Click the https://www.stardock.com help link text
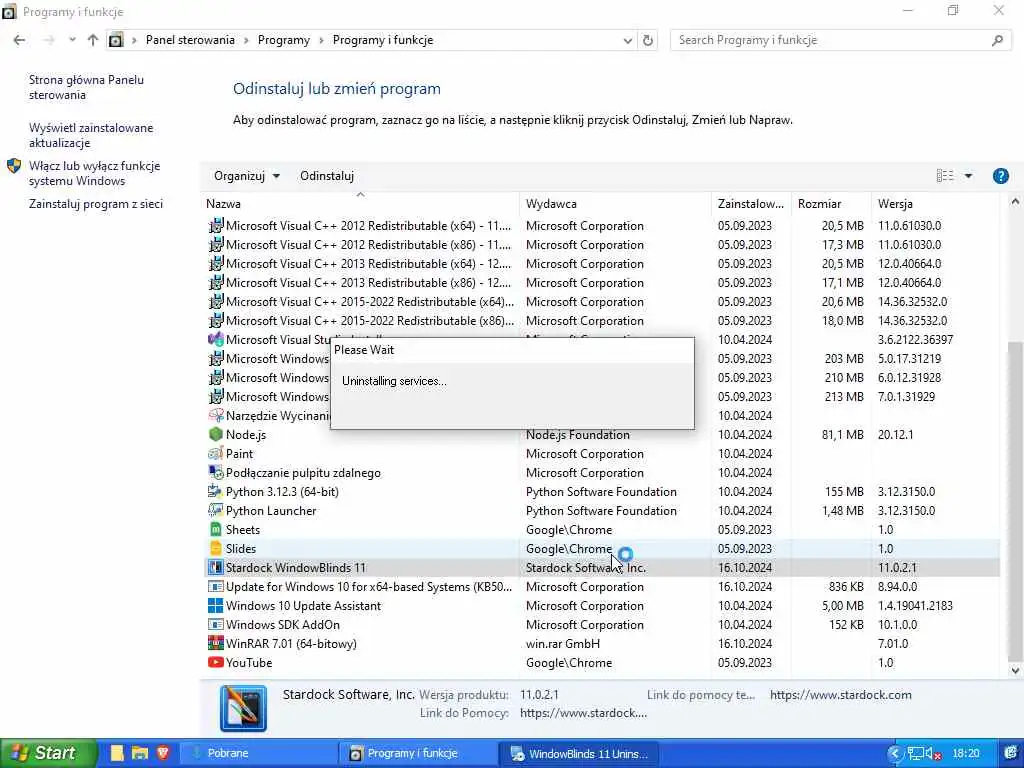 click(840, 695)
